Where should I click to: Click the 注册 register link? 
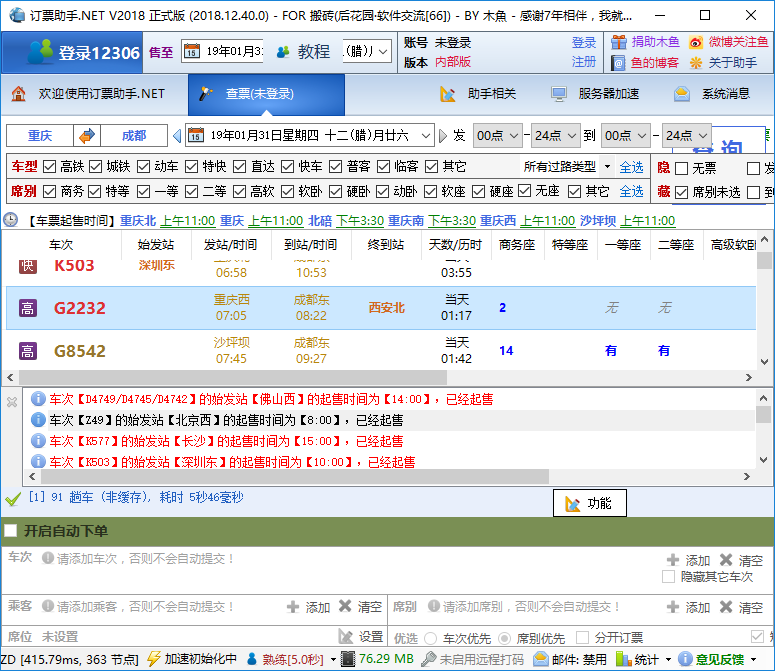pyautogui.click(x=584, y=62)
